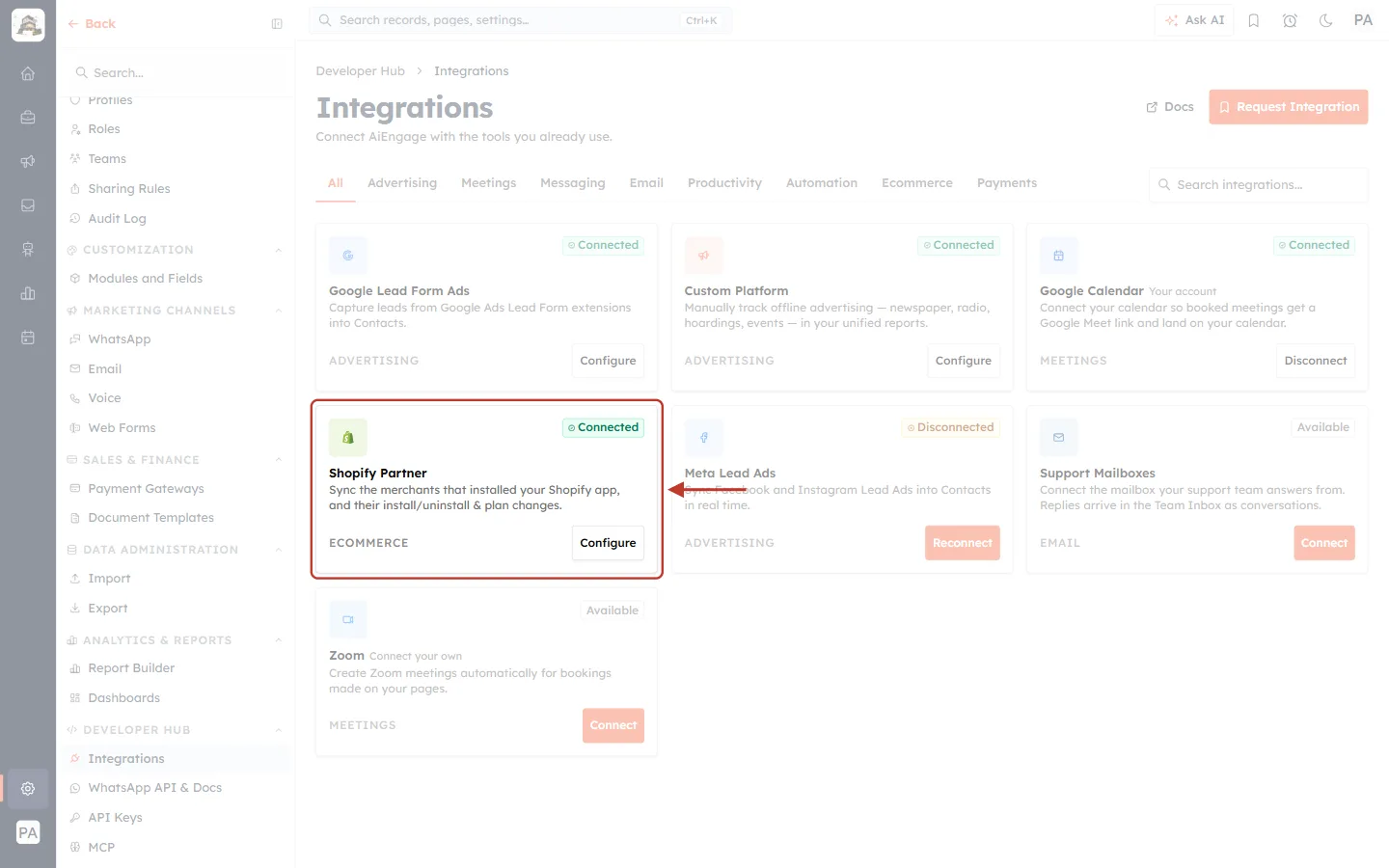1389x868 pixels.
Task: Collapse the Developer Hub section
Action: (x=279, y=730)
